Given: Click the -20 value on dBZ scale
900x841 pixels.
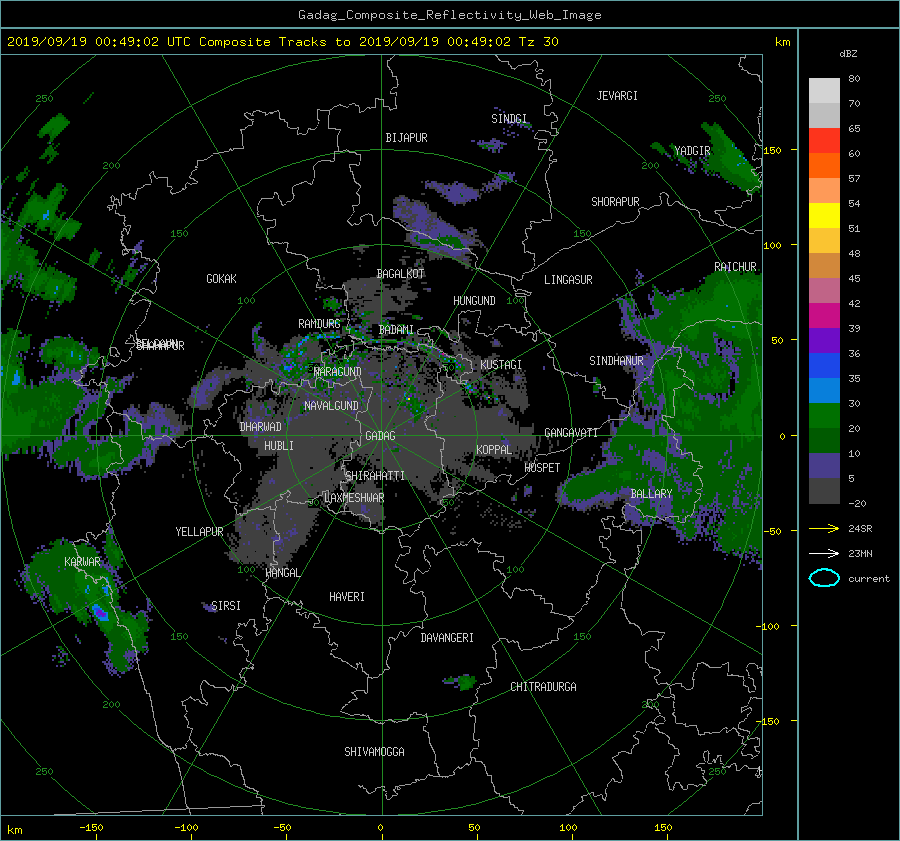Looking at the screenshot, I should tap(856, 503).
